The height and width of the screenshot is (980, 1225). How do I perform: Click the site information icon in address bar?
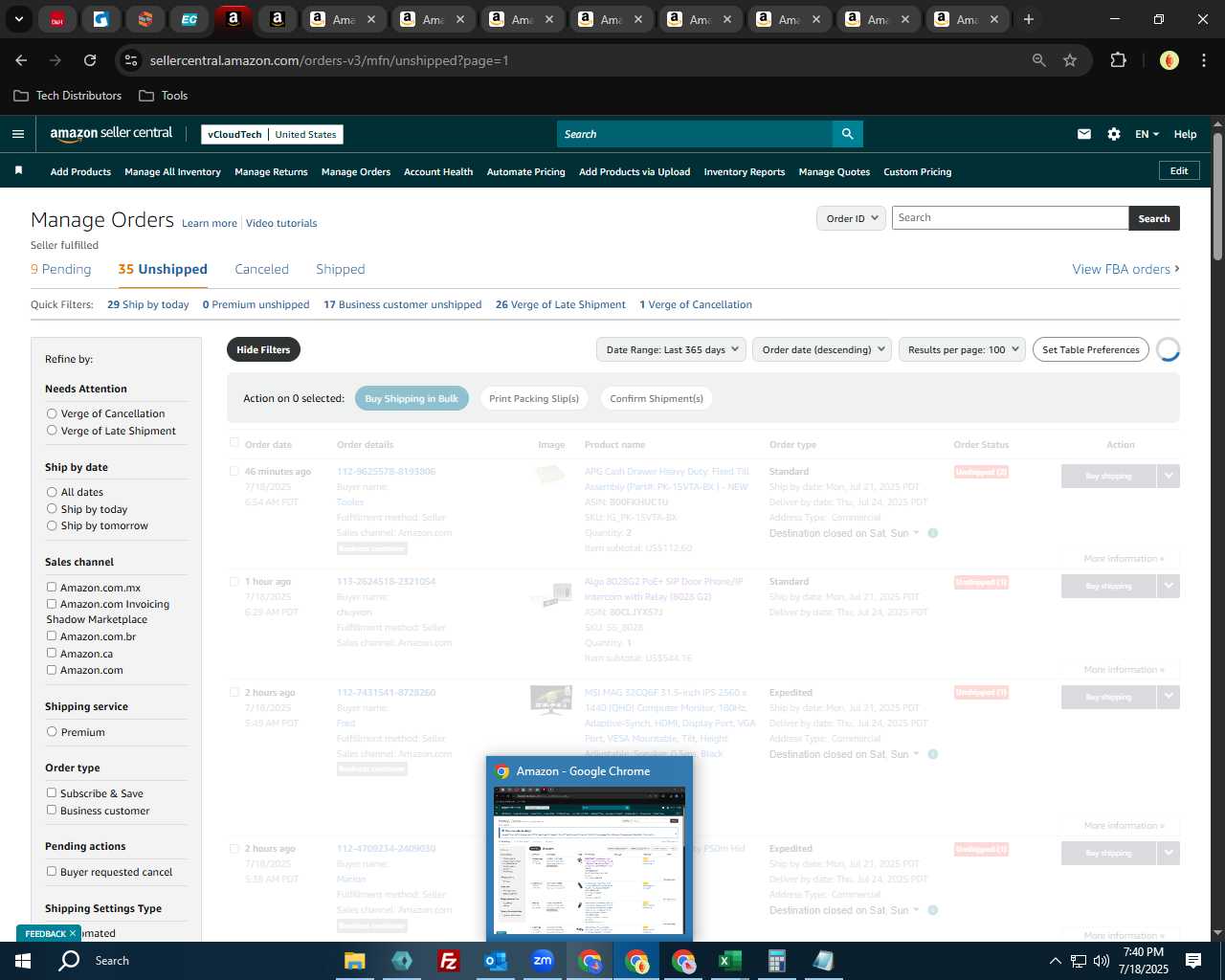[x=132, y=60]
